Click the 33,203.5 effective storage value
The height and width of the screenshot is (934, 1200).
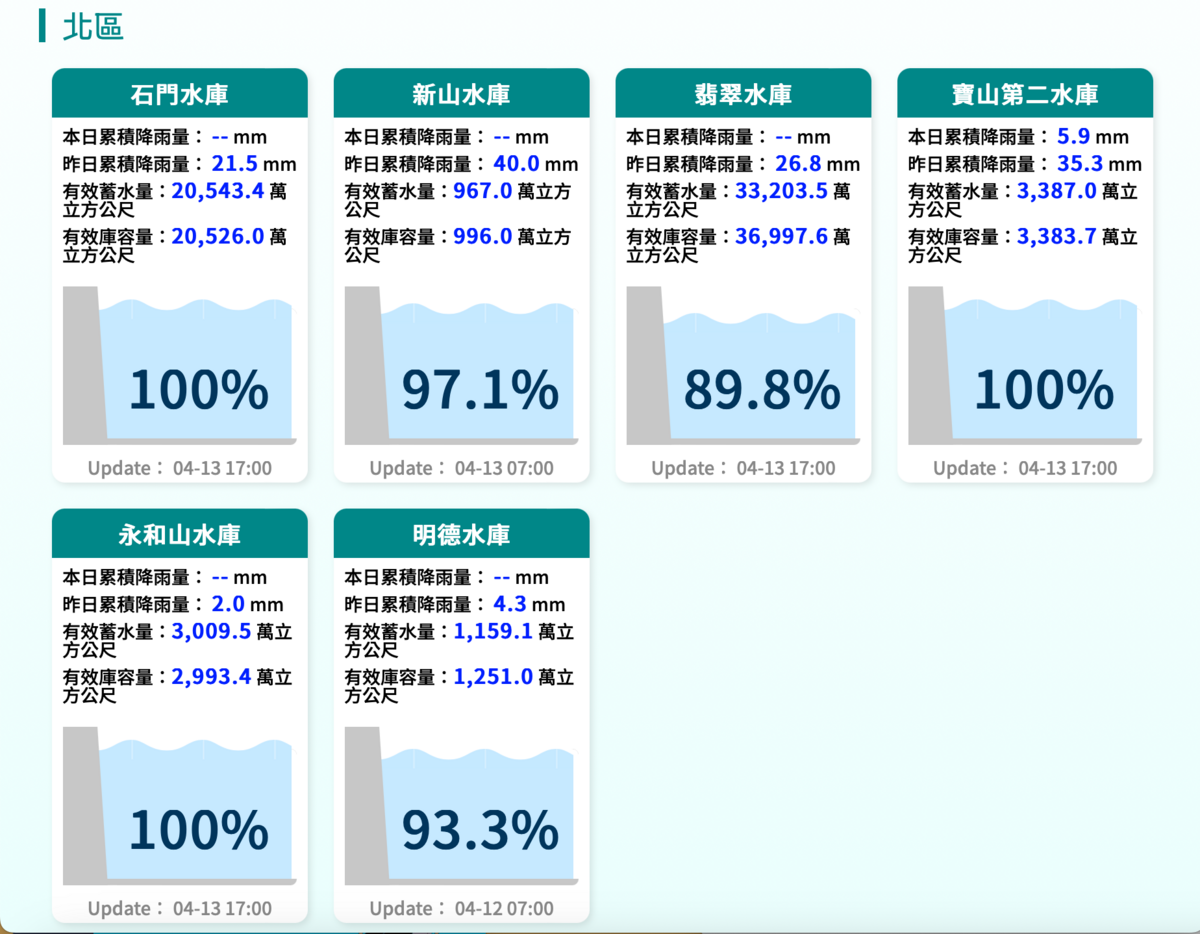[x=782, y=191]
